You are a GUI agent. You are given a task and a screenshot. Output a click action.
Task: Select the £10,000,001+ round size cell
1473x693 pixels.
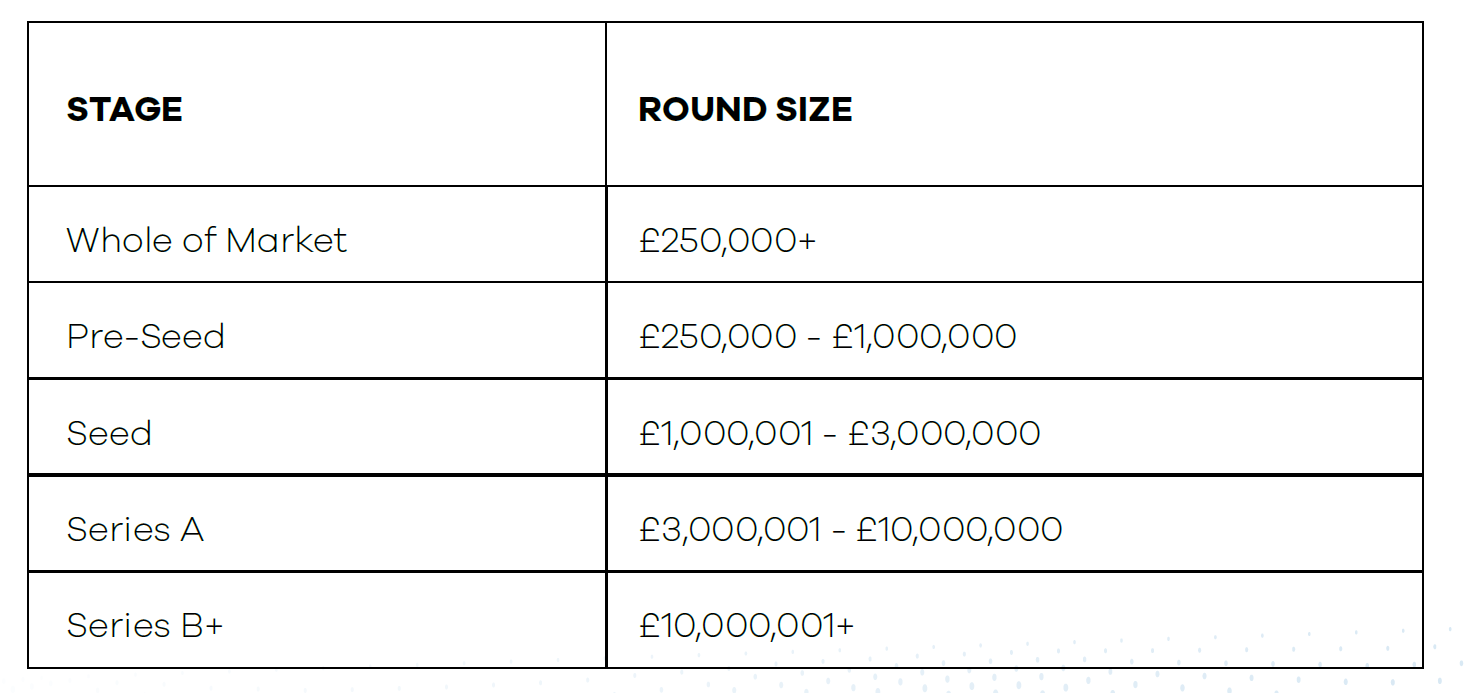click(x=1014, y=620)
